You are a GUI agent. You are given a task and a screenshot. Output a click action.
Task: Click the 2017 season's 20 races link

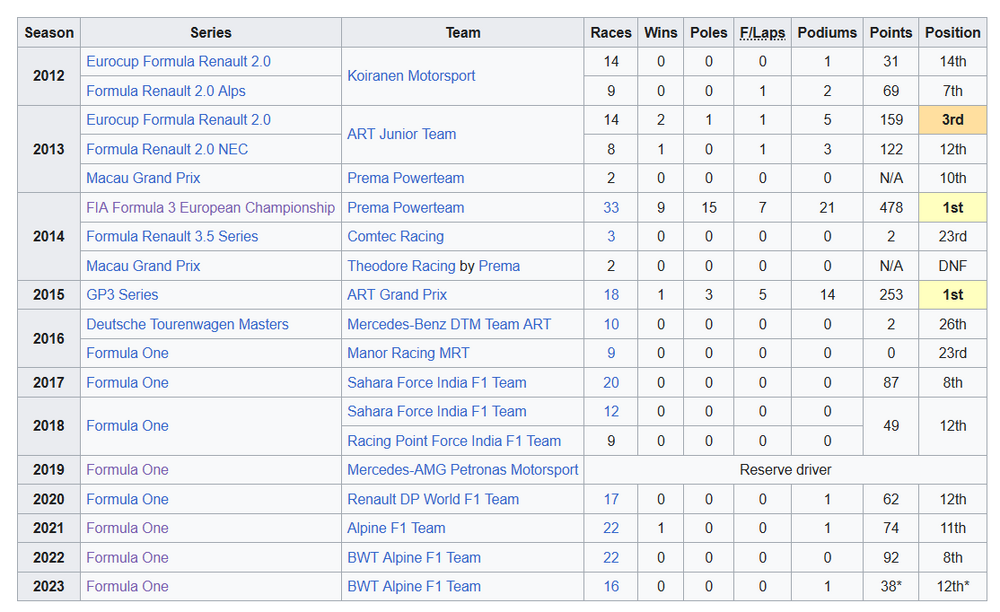point(611,383)
